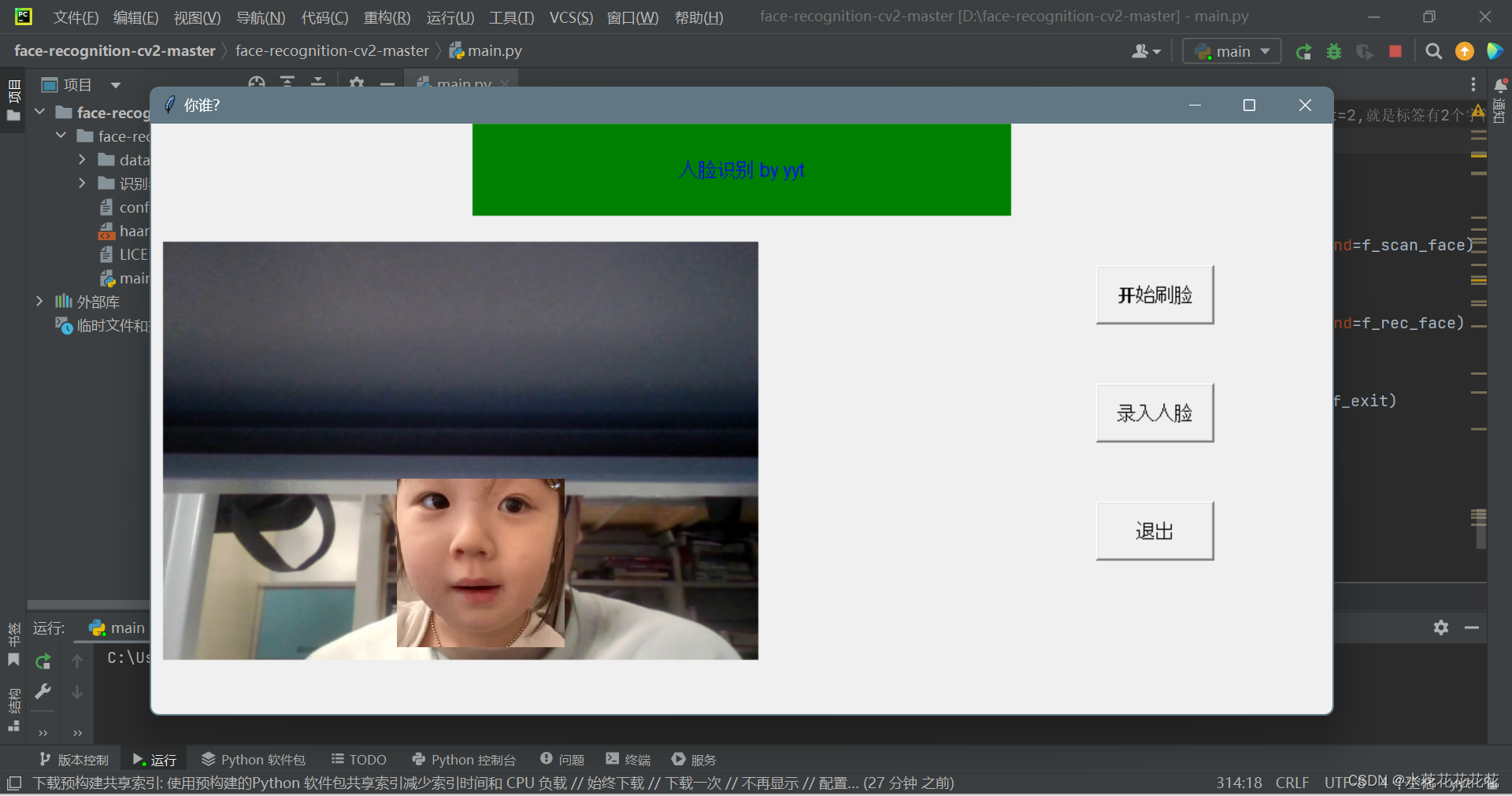
Task: Click the 开始刷脸 button
Action: coord(1154,294)
